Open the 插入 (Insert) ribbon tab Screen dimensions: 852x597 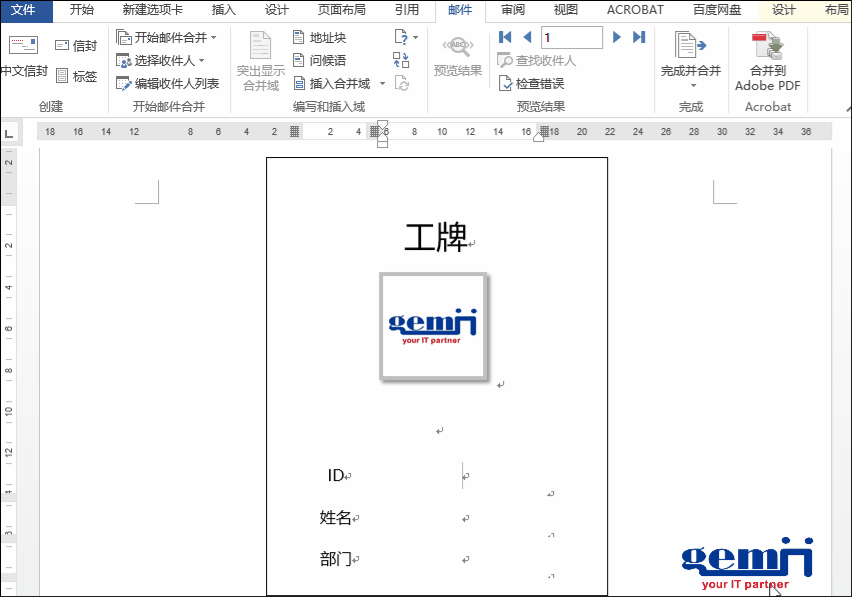pyautogui.click(x=222, y=10)
